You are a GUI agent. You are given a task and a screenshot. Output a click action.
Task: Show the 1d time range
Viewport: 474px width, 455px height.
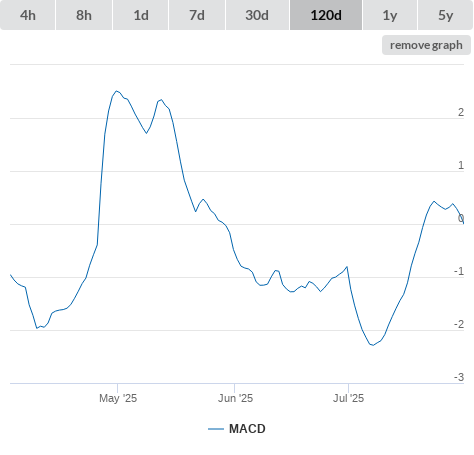coord(141,15)
